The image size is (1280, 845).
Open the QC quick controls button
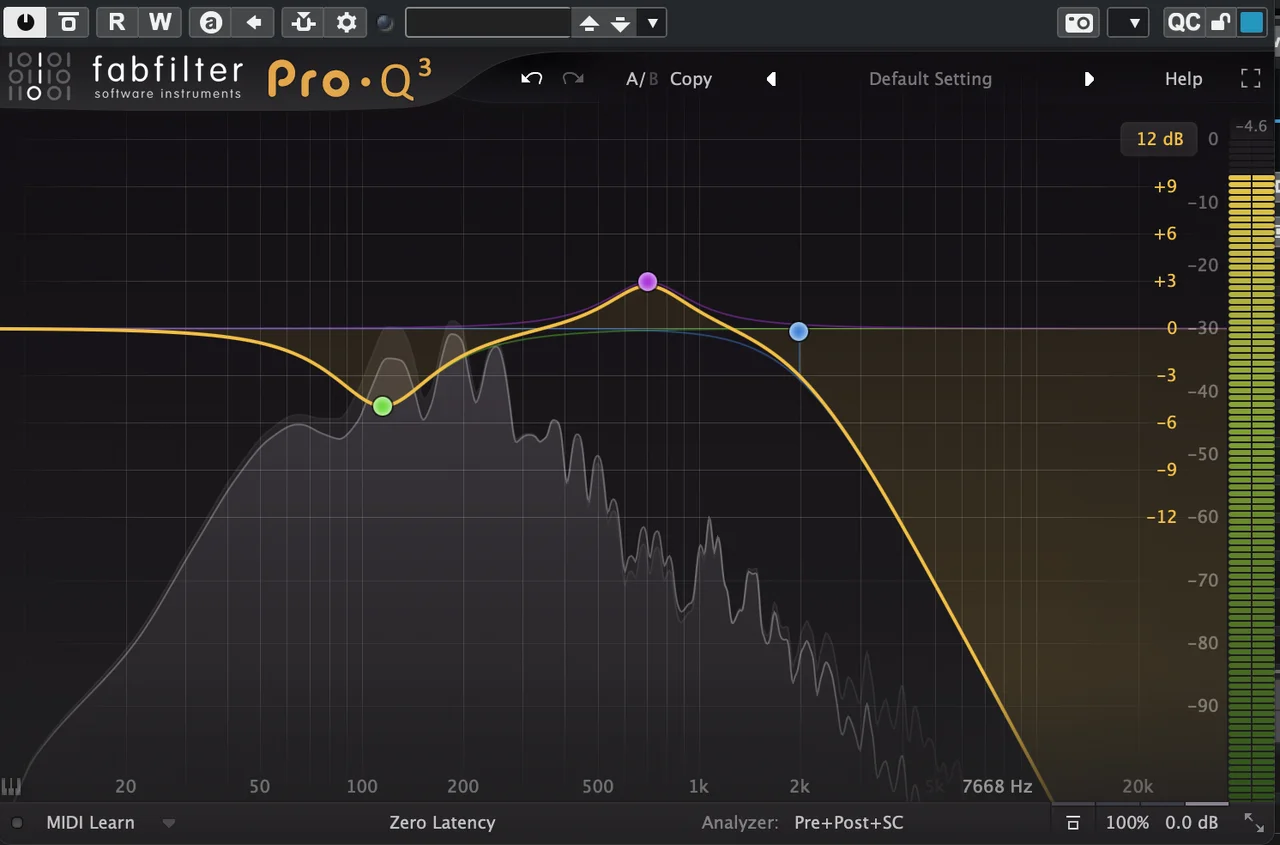pos(1183,22)
